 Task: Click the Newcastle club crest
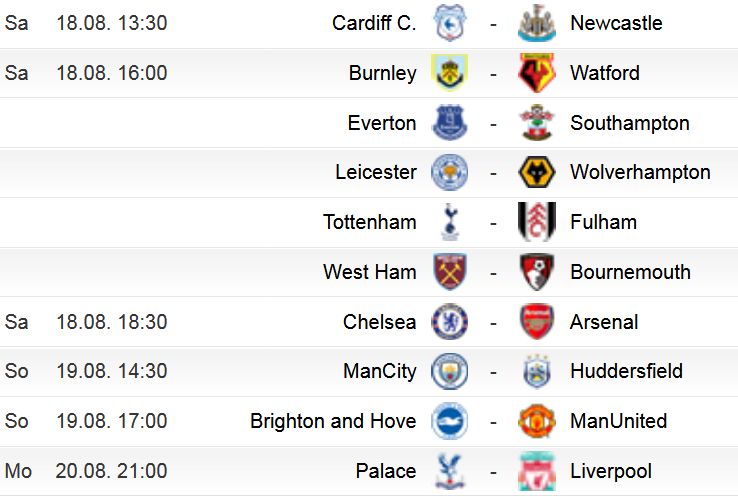click(x=537, y=23)
